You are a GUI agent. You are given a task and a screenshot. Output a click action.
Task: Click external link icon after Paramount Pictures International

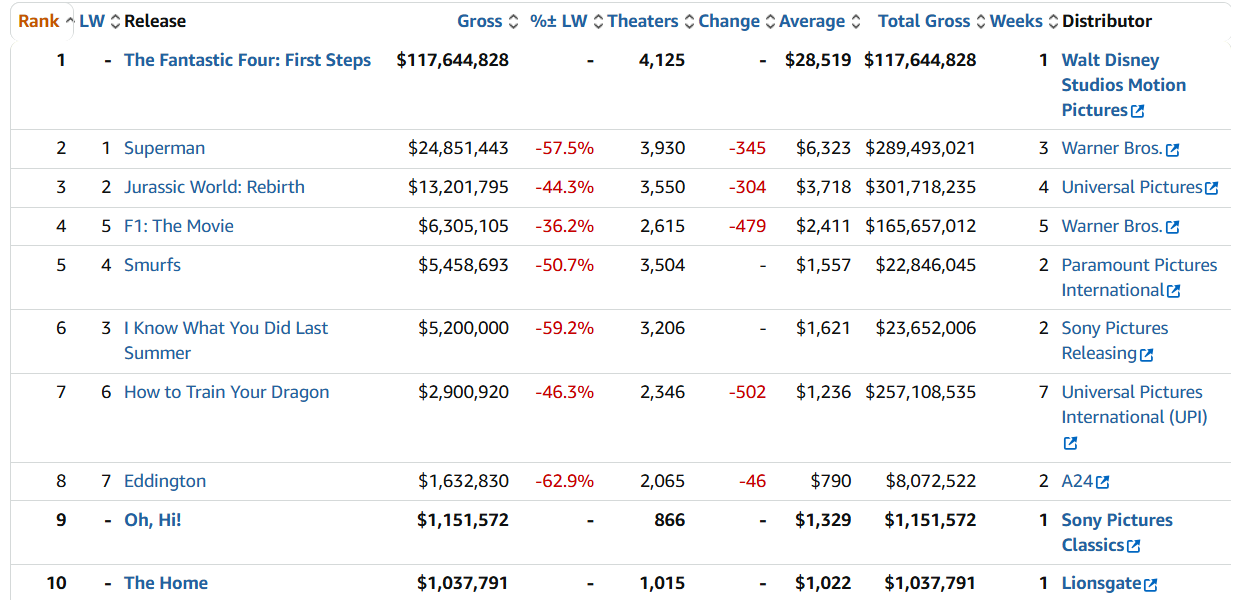click(1174, 291)
